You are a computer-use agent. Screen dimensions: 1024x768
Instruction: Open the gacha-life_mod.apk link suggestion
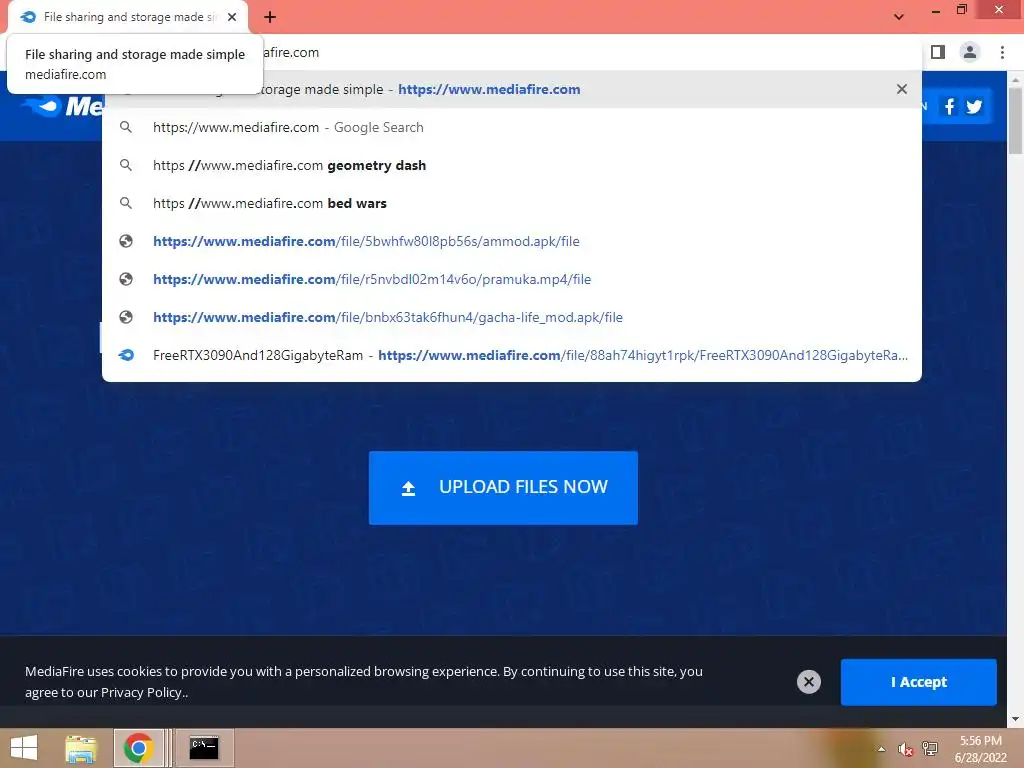click(x=512, y=317)
